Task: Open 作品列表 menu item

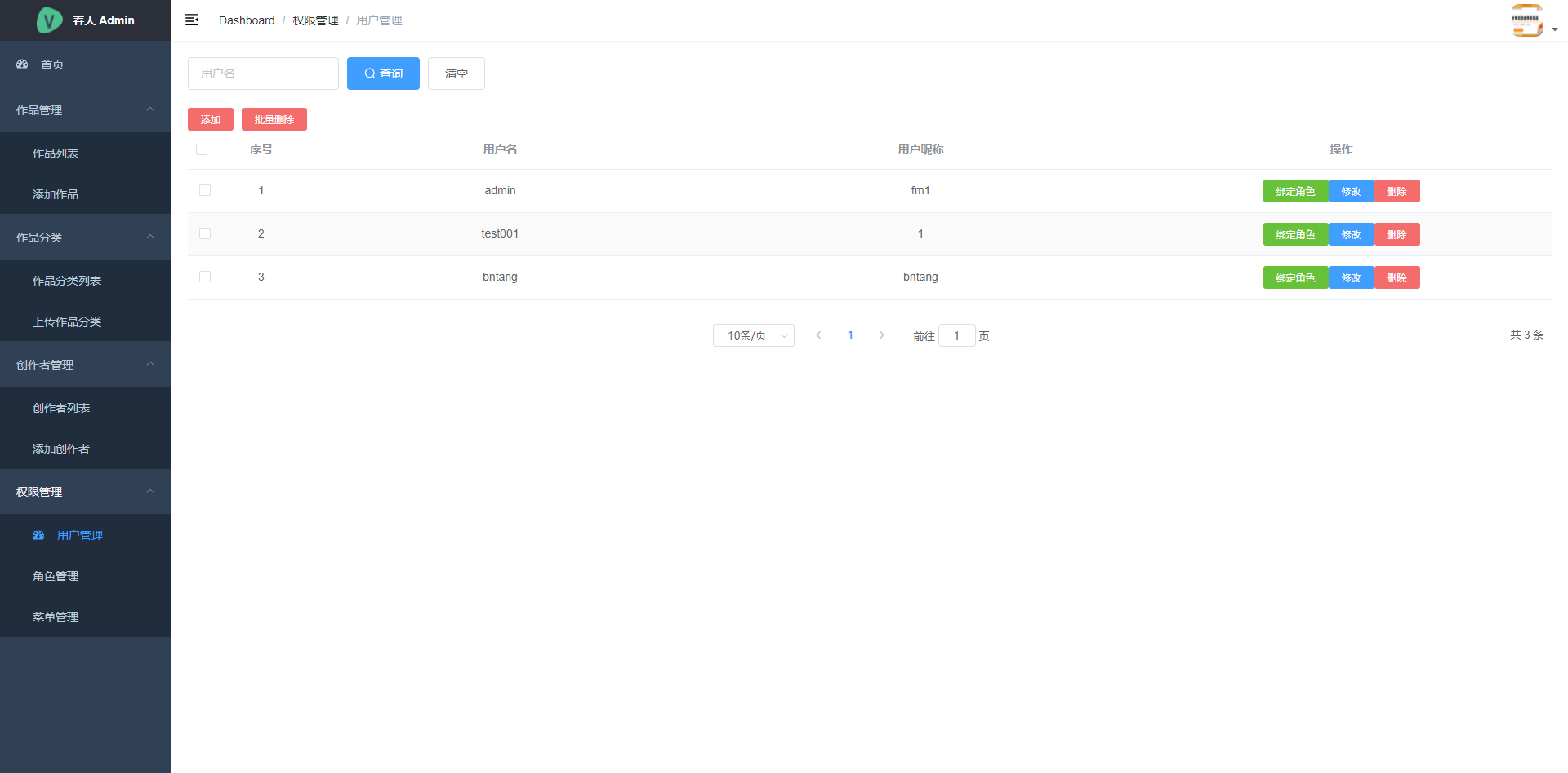Action: (x=86, y=153)
